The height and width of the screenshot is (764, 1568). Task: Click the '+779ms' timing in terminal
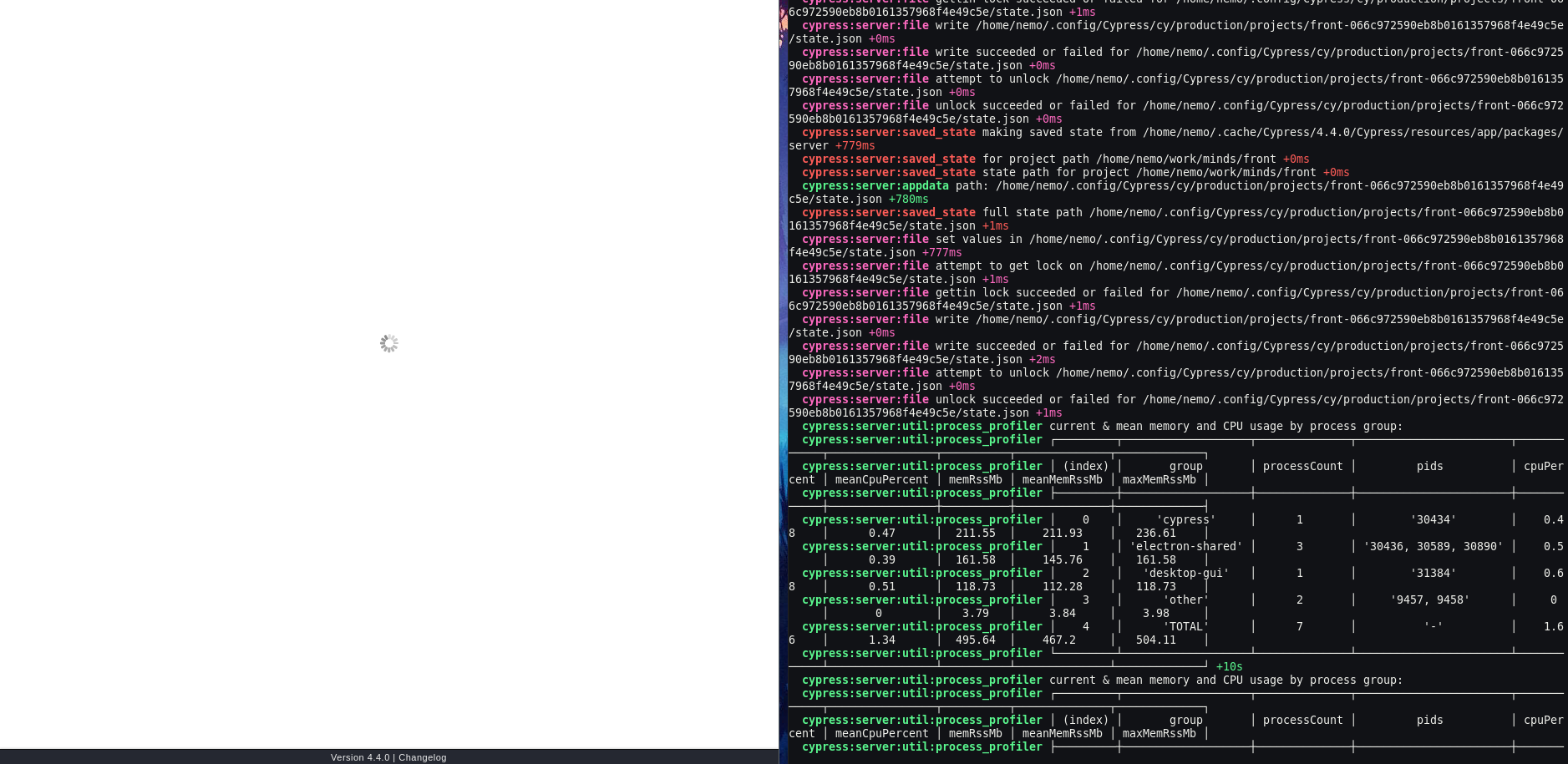(855, 145)
